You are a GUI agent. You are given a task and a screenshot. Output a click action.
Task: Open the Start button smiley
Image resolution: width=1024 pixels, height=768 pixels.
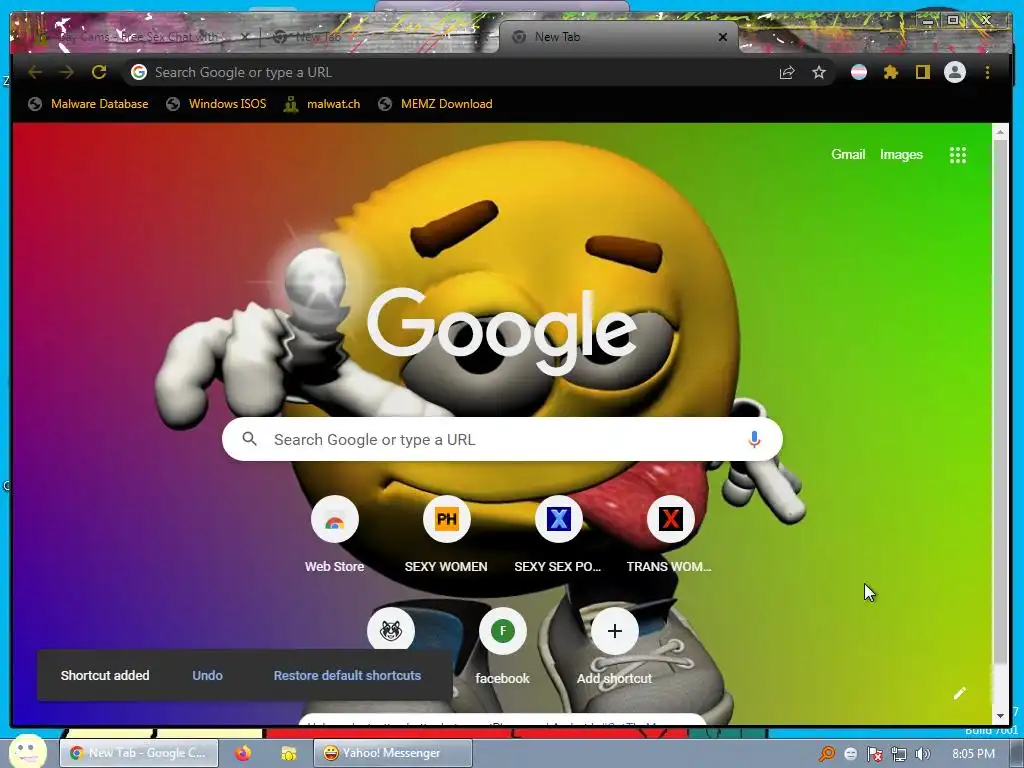click(x=27, y=750)
